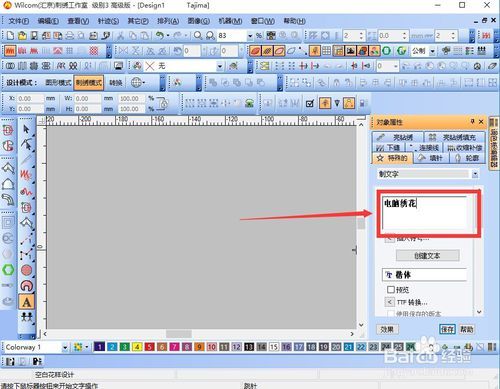
Task: Pick the arrow Select Object tool
Action: [x=26, y=129]
